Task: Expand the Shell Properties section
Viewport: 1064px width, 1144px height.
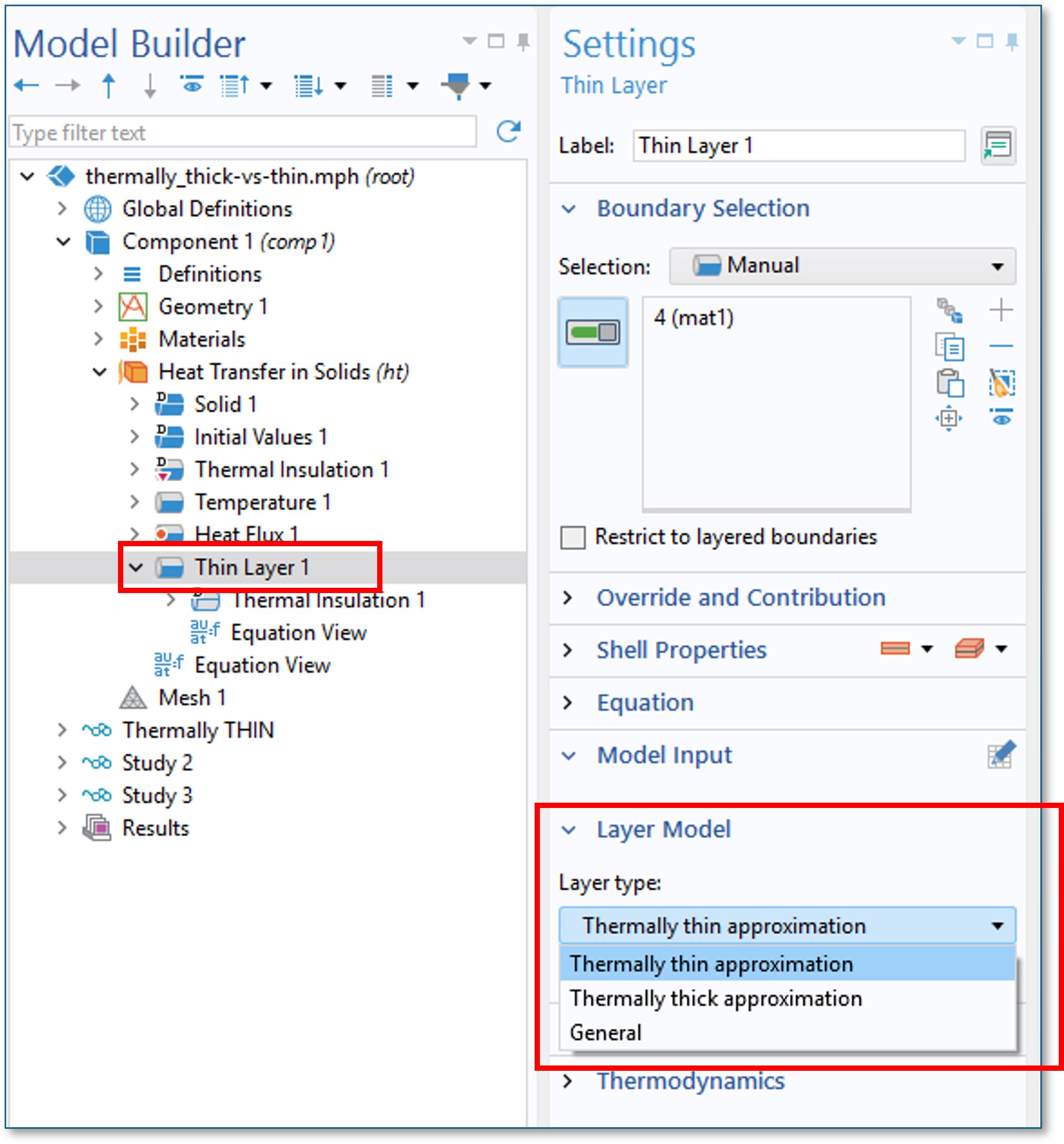Action: click(681, 649)
